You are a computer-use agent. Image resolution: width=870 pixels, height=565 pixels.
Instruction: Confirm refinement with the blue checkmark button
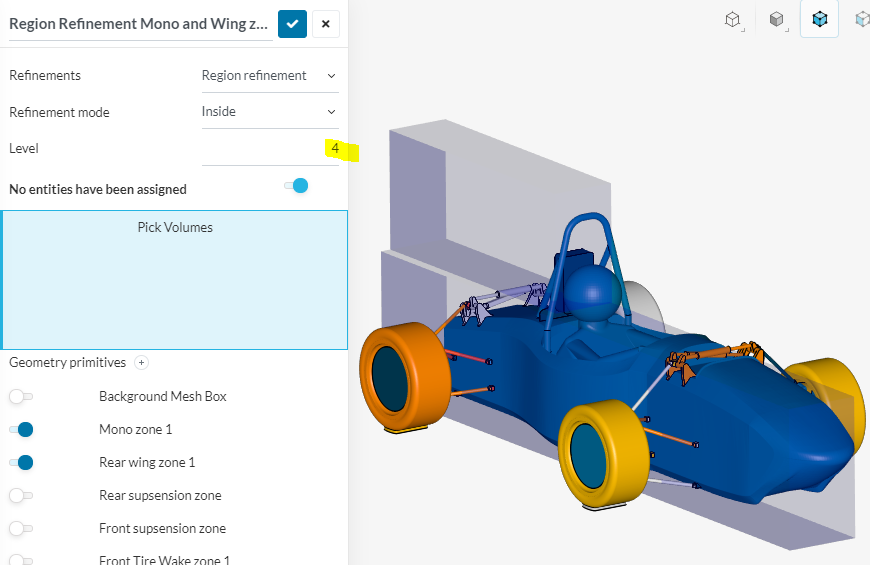click(x=292, y=24)
